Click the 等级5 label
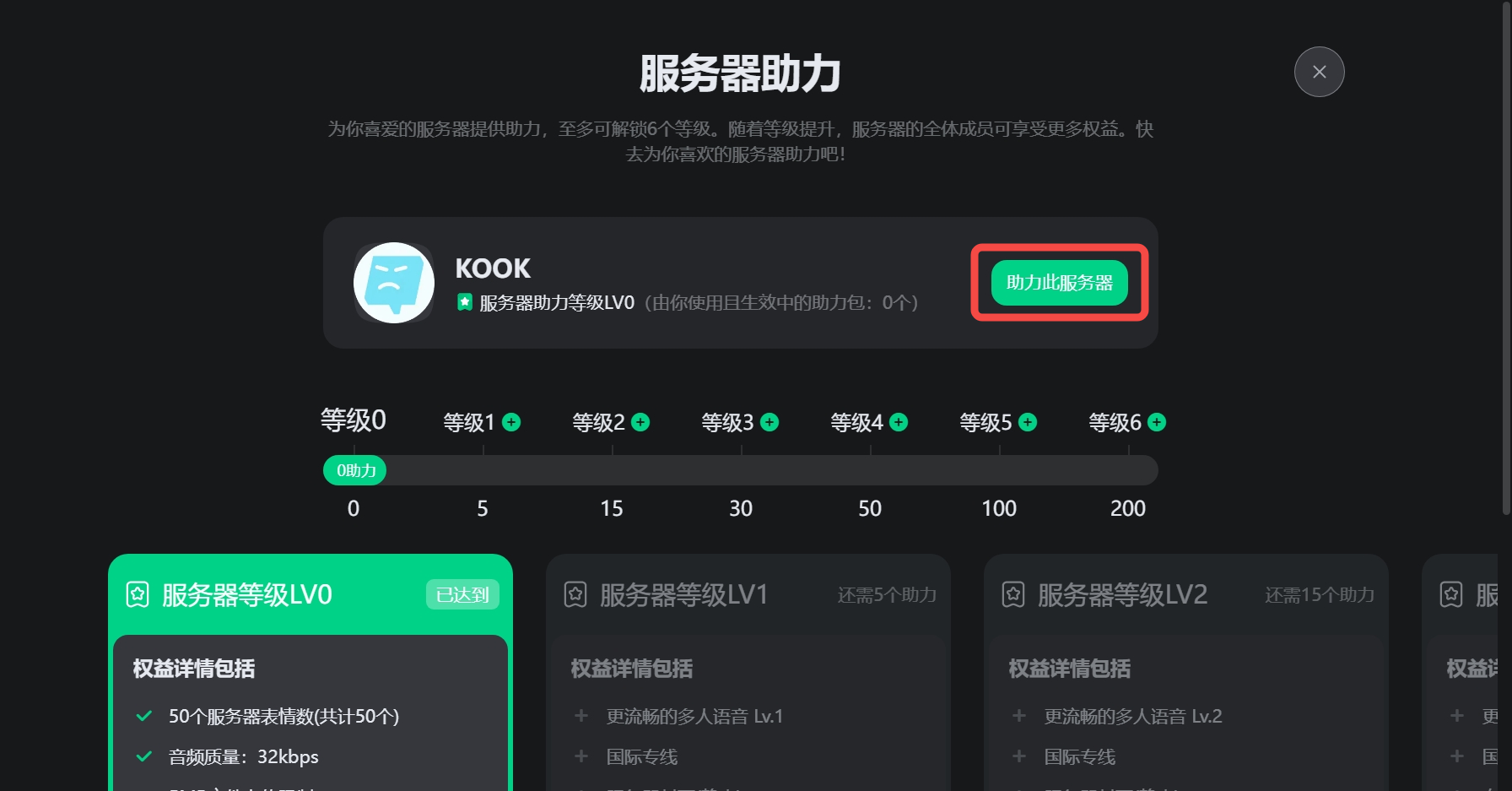This screenshot has height=791, width=1512. coord(985,422)
